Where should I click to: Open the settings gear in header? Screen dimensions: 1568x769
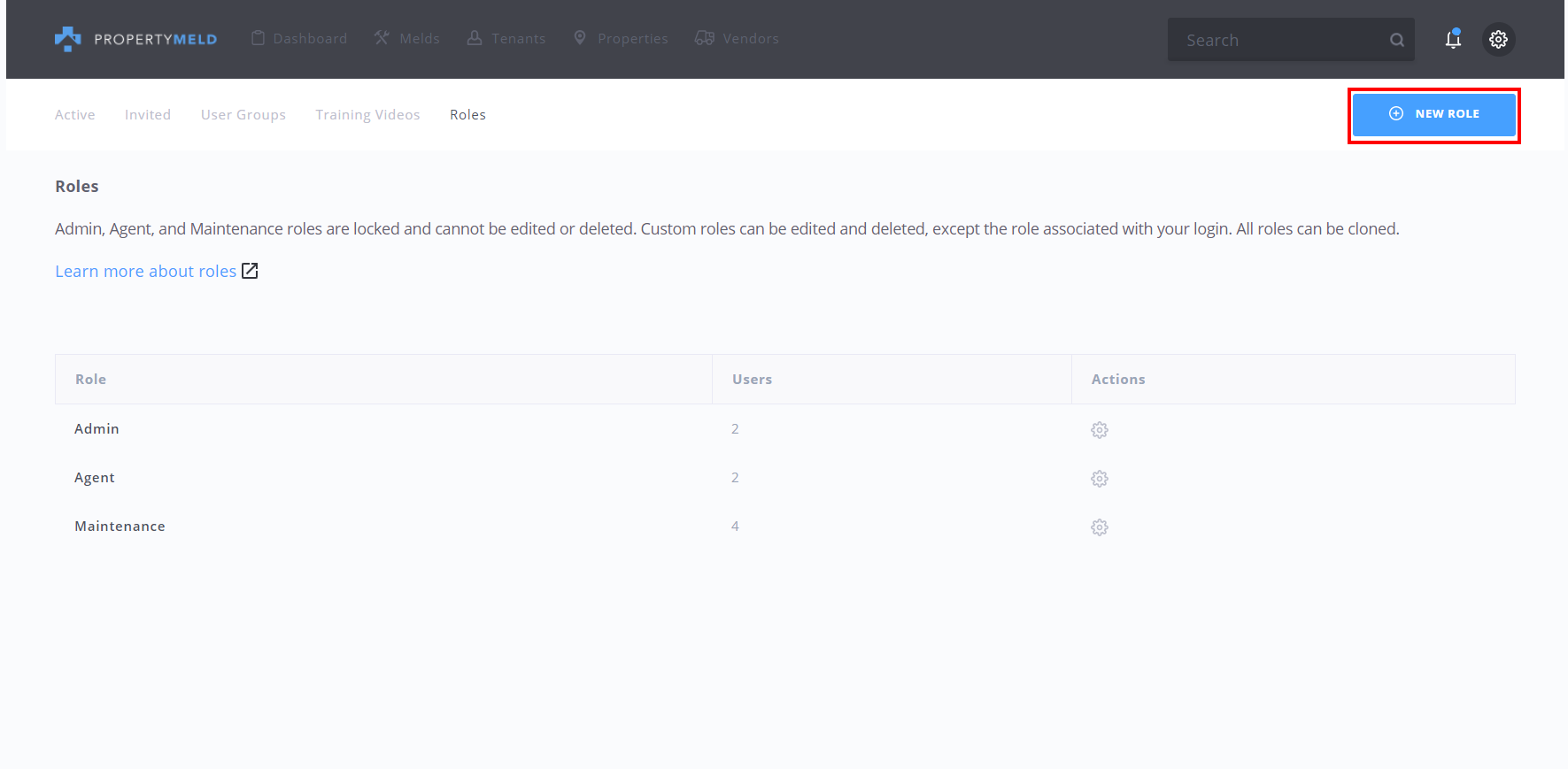[x=1498, y=39]
